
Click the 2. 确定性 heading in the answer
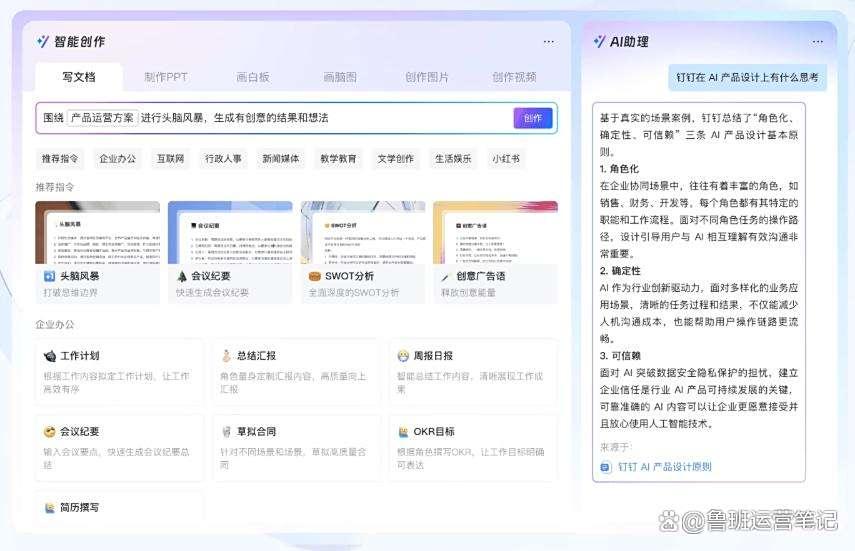[x=619, y=271]
